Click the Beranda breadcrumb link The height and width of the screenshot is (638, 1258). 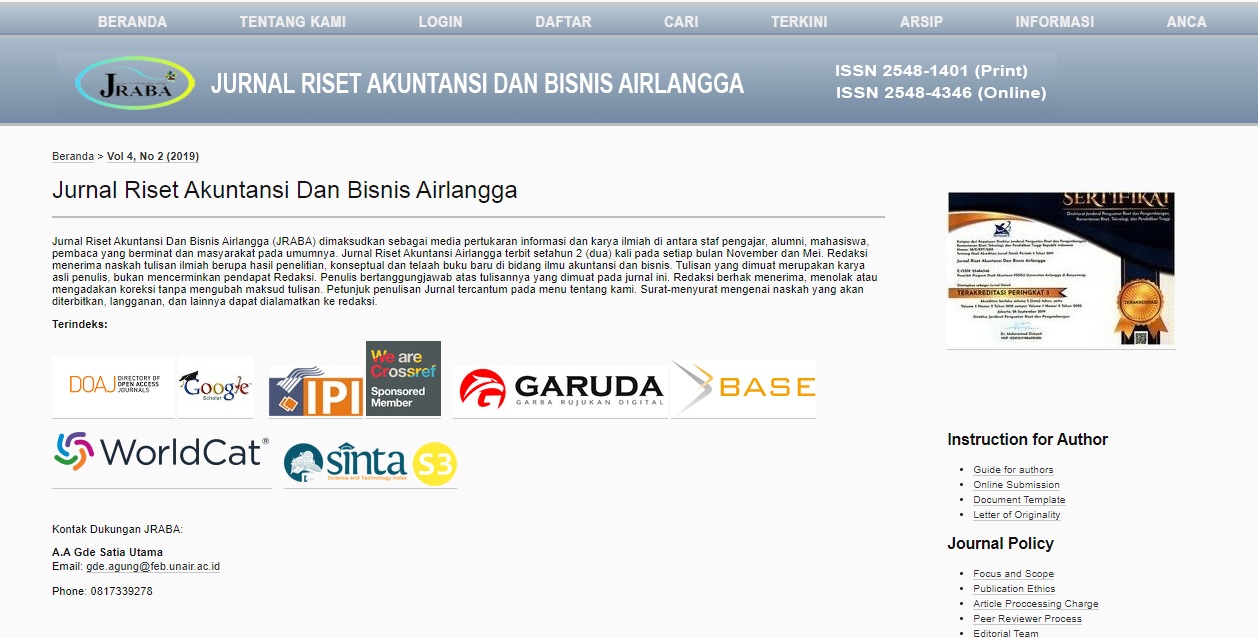click(73, 157)
